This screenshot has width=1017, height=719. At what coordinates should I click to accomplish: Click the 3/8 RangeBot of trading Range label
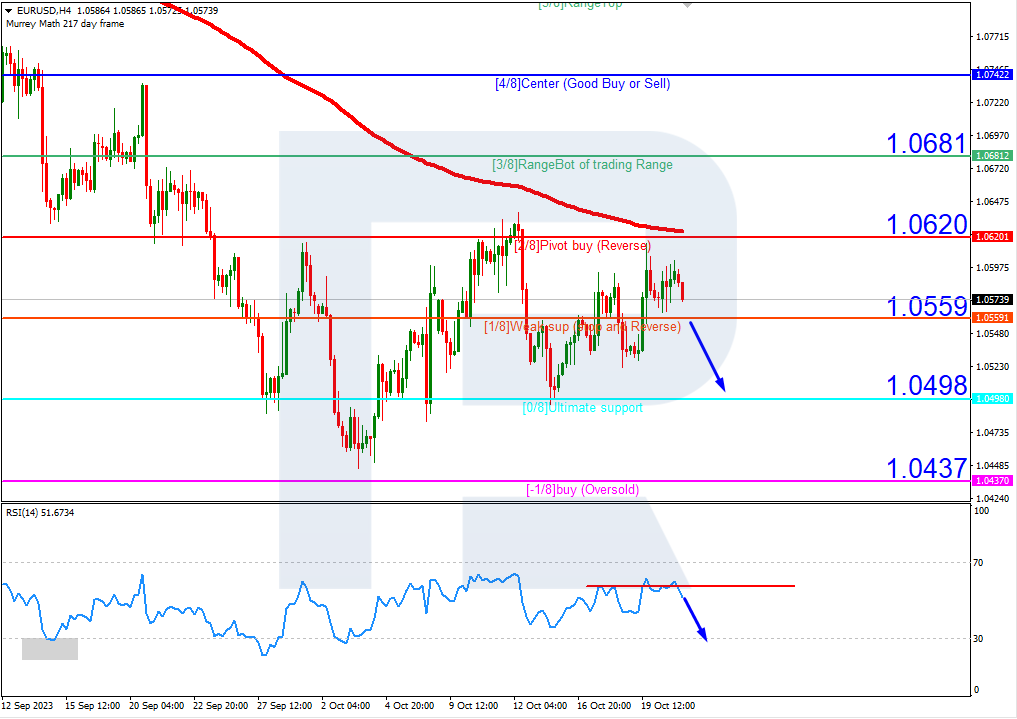pyautogui.click(x=582, y=165)
